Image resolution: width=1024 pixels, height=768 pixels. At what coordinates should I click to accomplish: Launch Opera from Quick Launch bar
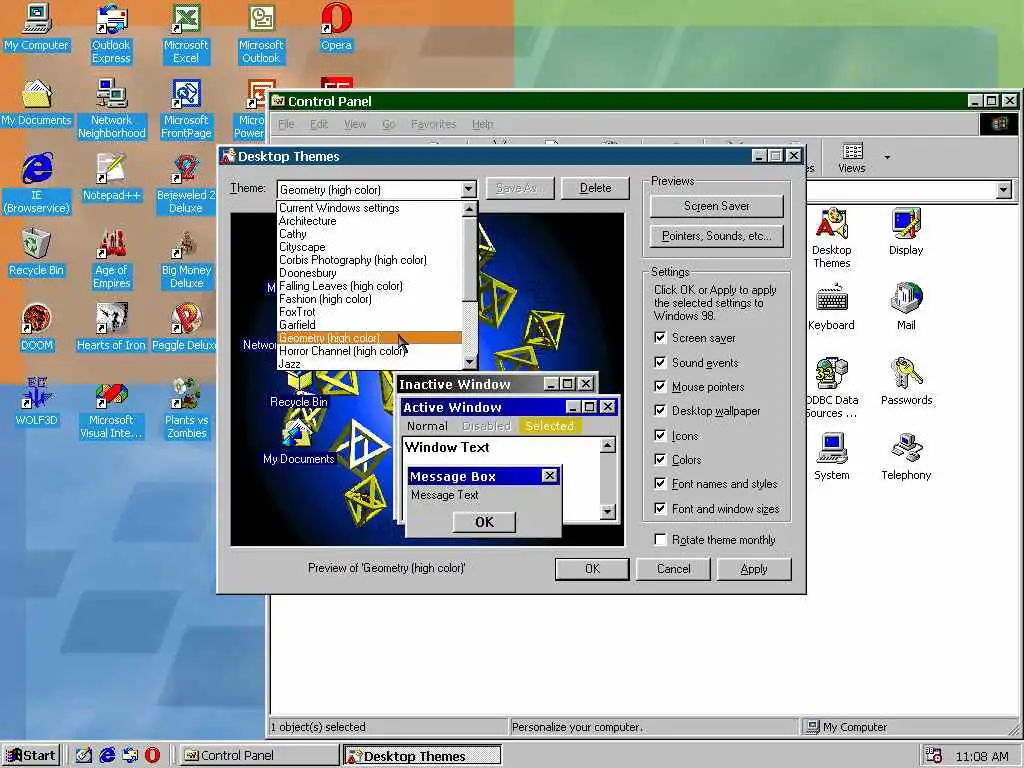tap(152, 755)
